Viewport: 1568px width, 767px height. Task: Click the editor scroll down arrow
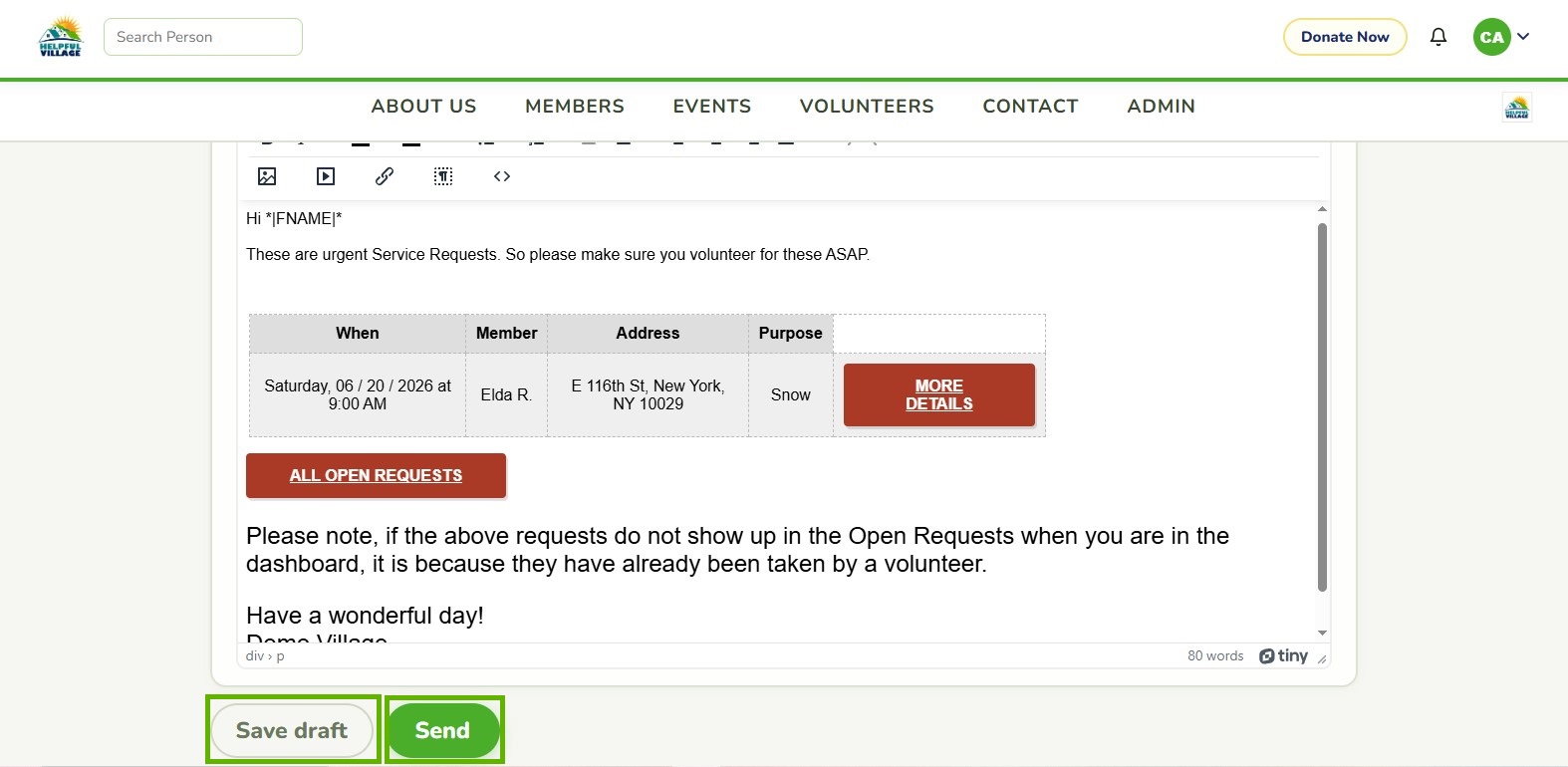coord(1322,633)
